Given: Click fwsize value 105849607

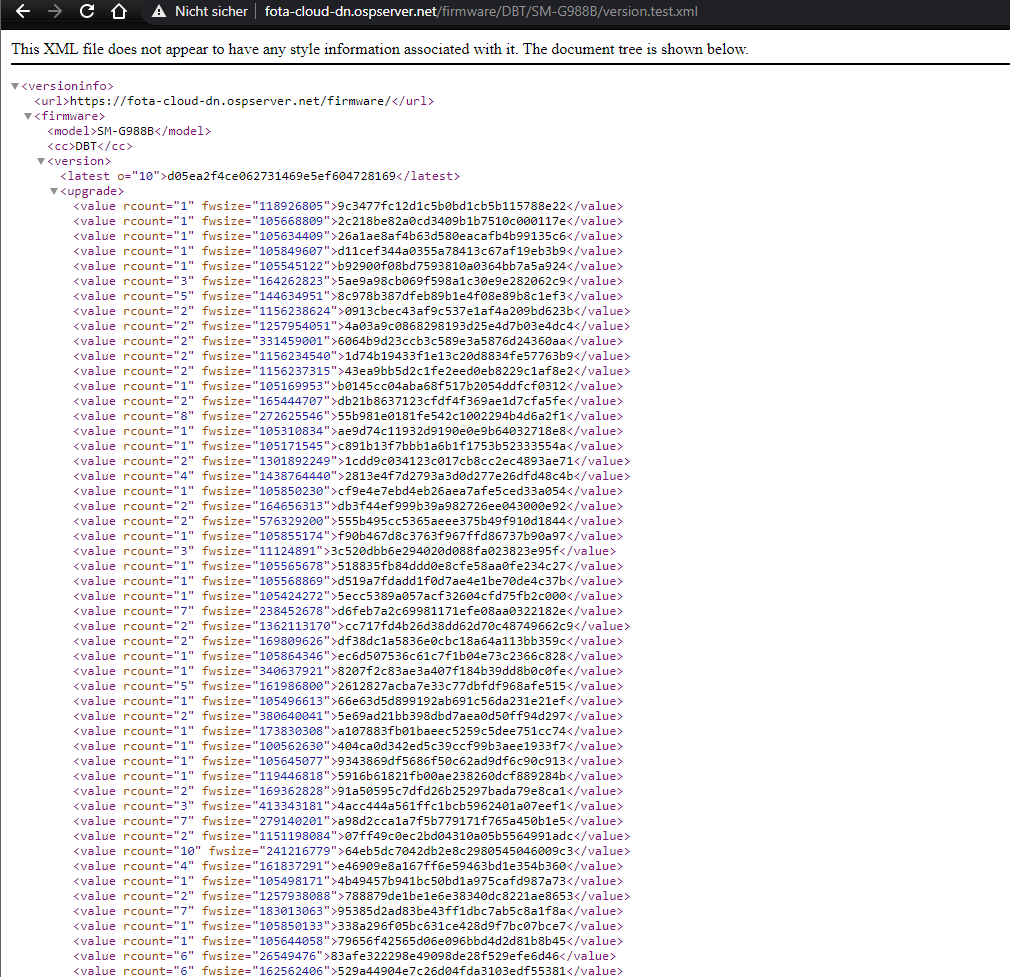Looking at the screenshot, I should [x=291, y=251].
